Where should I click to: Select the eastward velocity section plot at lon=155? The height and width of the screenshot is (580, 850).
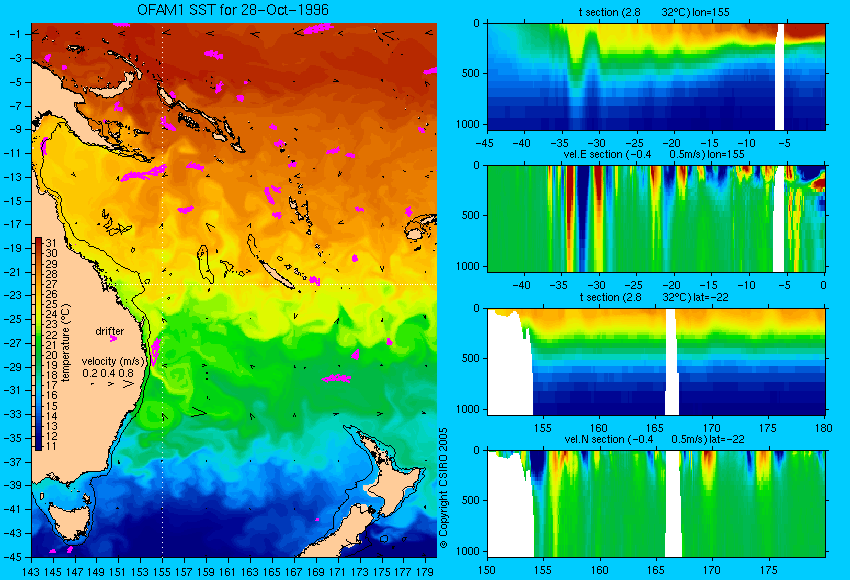tap(656, 218)
